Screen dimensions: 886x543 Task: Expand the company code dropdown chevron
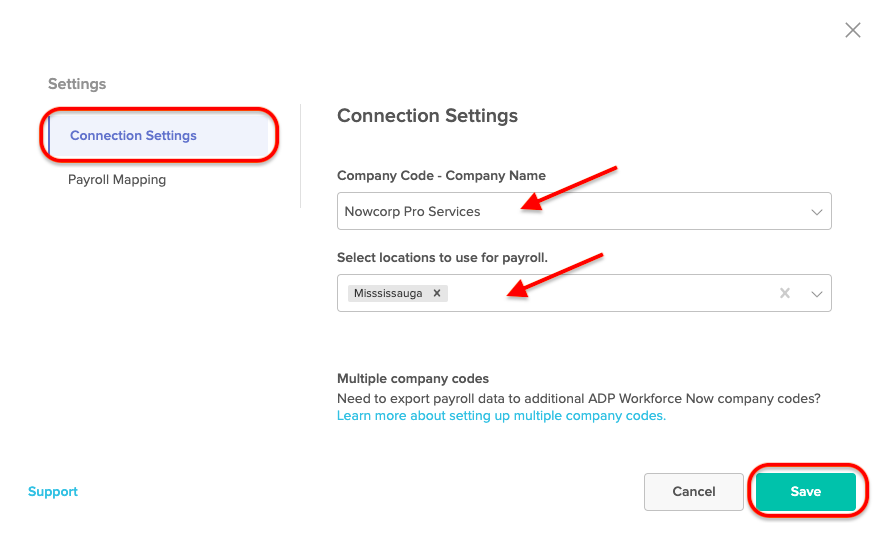click(x=817, y=212)
